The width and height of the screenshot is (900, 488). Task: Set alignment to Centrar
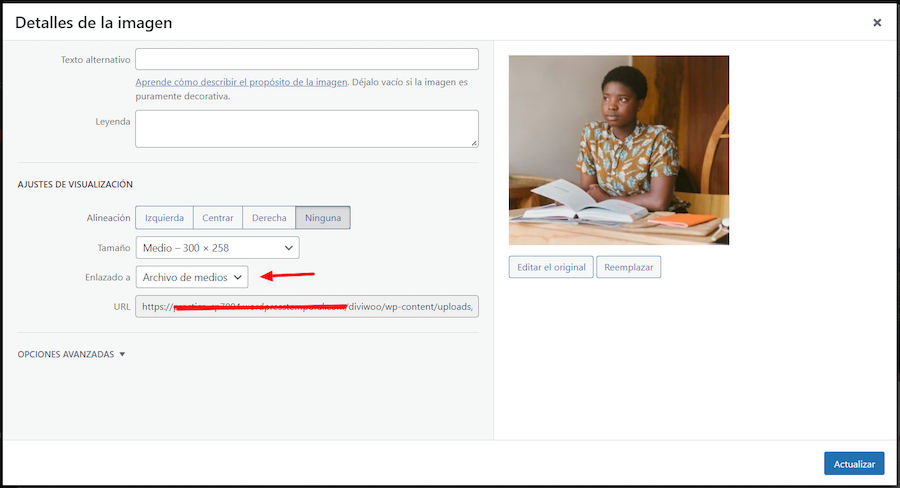pyautogui.click(x=218, y=218)
